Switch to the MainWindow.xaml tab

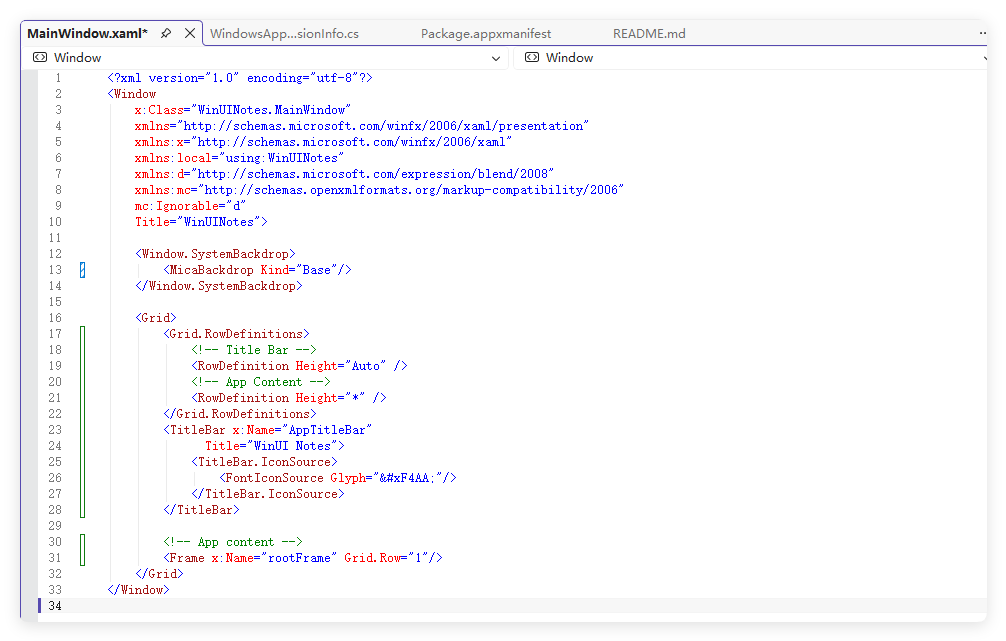87,33
